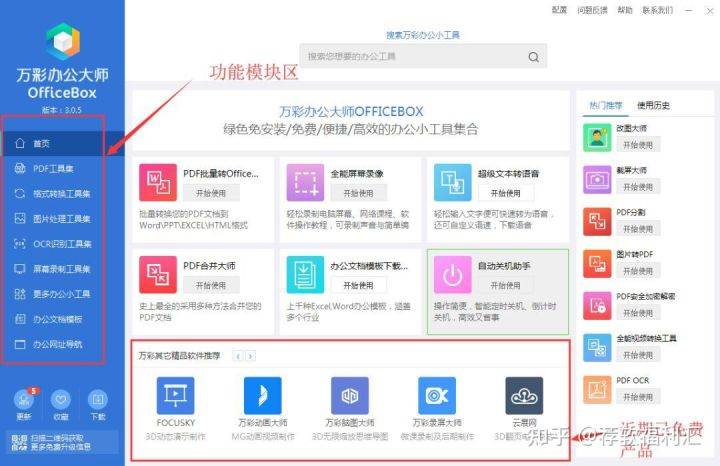Start using 全能屏幕录像 tool
The width and height of the screenshot is (720, 466).
(x=358, y=193)
